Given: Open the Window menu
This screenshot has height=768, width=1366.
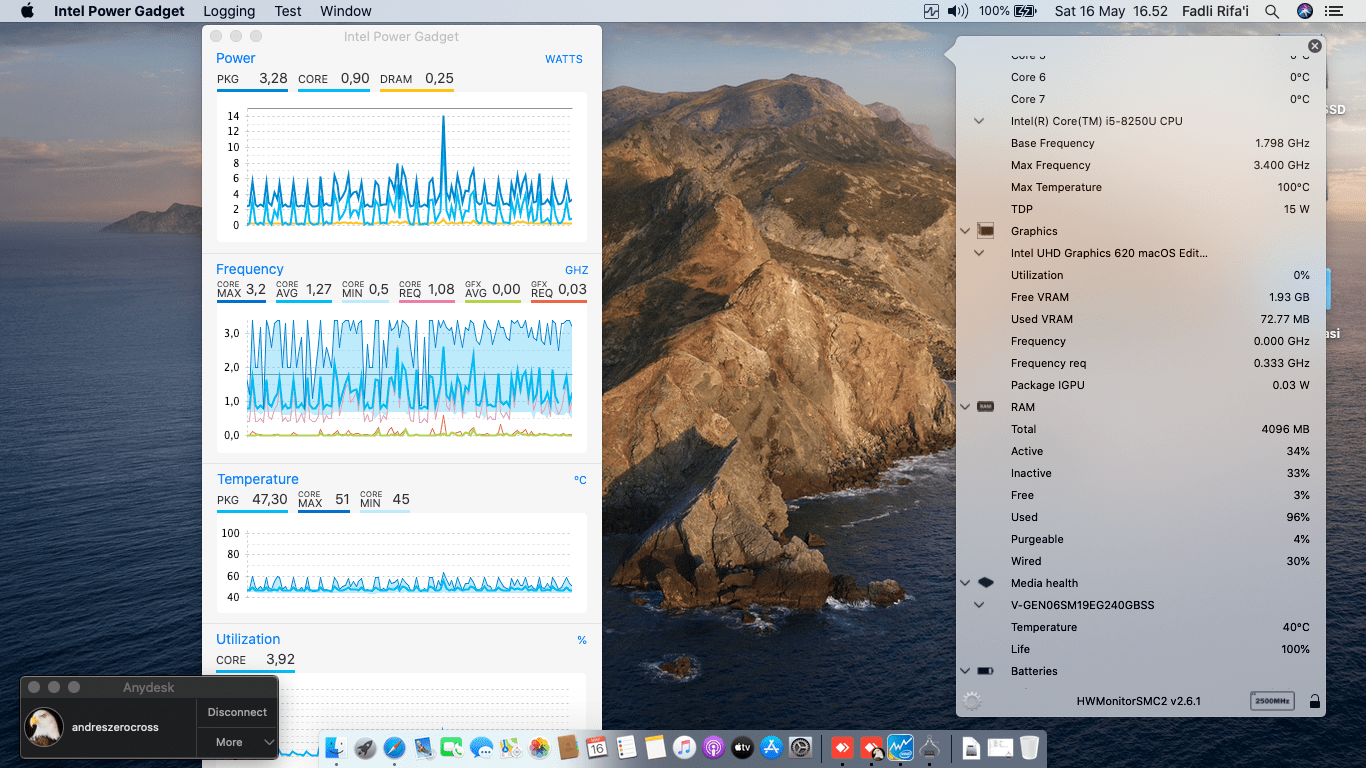Looking at the screenshot, I should click(346, 11).
